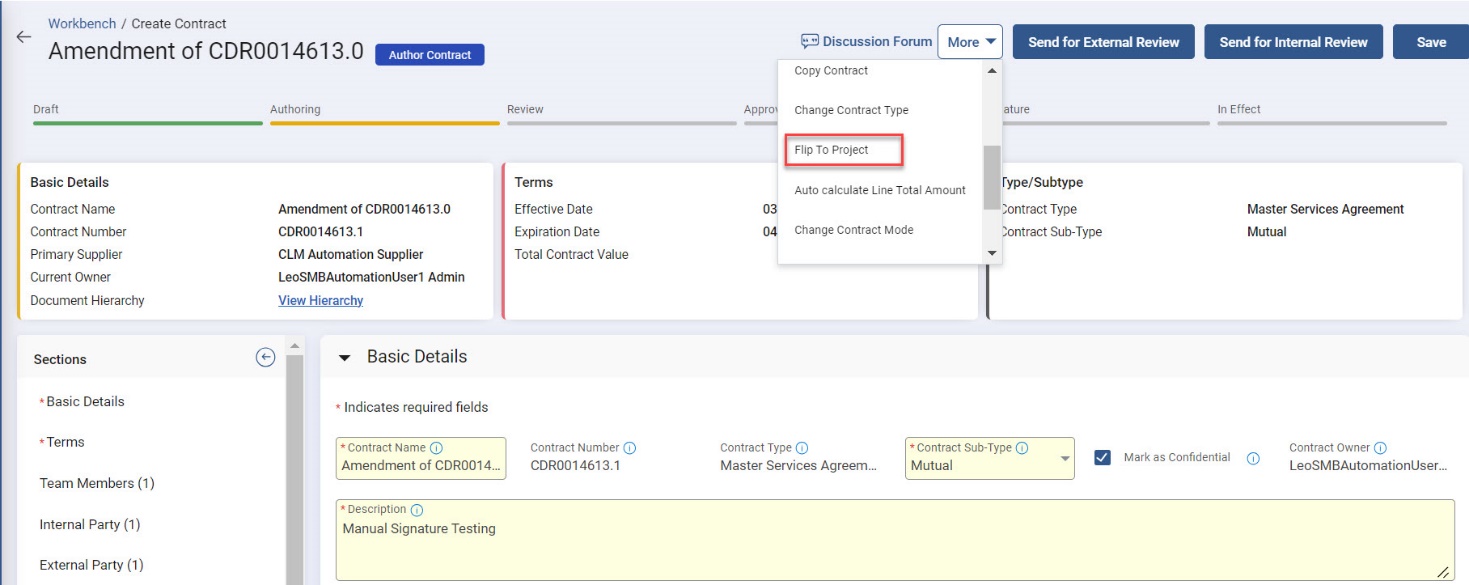Click Send for External Review button
The width and height of the screenshot is (1469, 585).
pyautogui.click(x=1103, y=42)
